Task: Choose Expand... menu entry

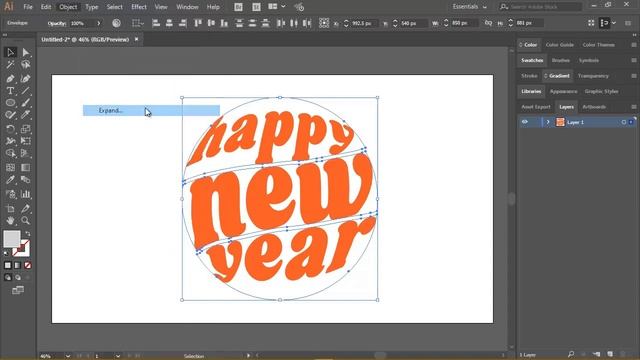Action: pyautogui.click(x=151, y=111)
